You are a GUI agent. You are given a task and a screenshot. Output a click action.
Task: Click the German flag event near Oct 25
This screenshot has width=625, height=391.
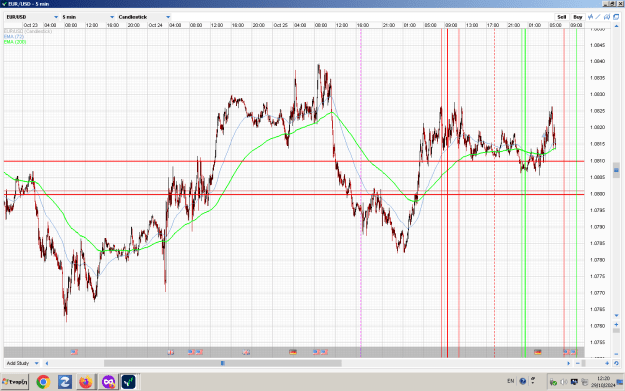click(293, 352)
